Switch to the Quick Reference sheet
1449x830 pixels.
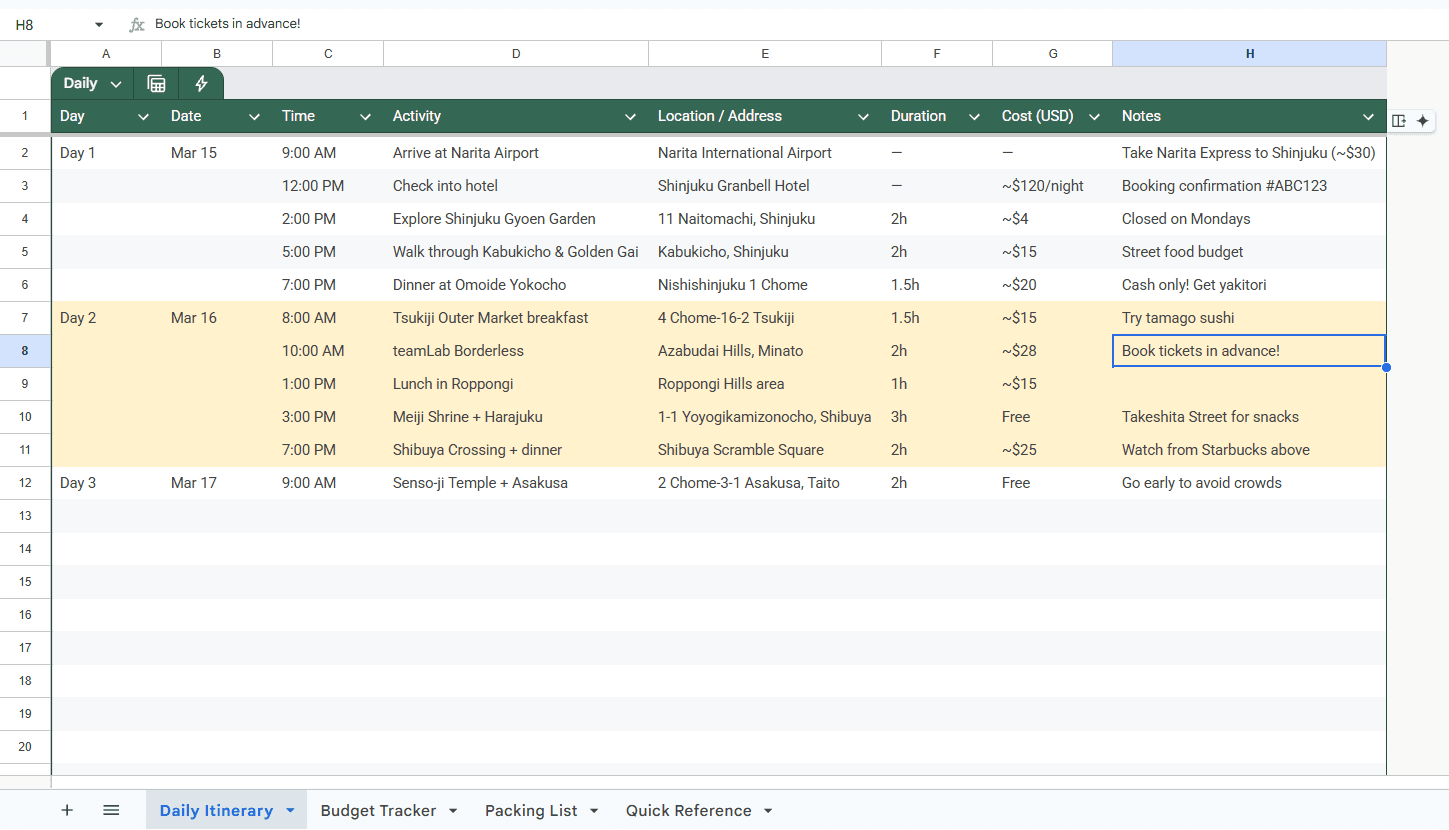point(689,810)
